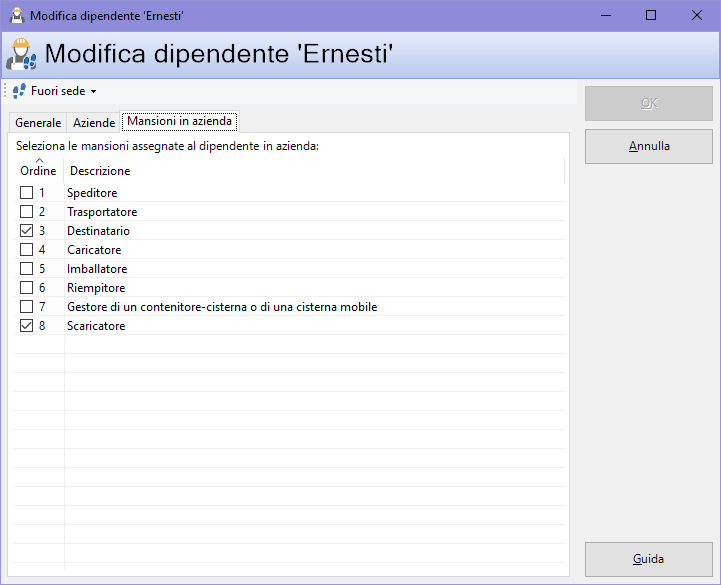Sort list by Ordine column header
This screenshot has width=721, height=585.
click(38, 170)
